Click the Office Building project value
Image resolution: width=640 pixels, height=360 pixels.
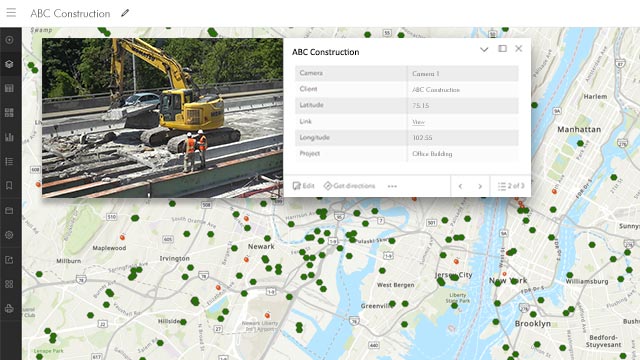(432, 154)
